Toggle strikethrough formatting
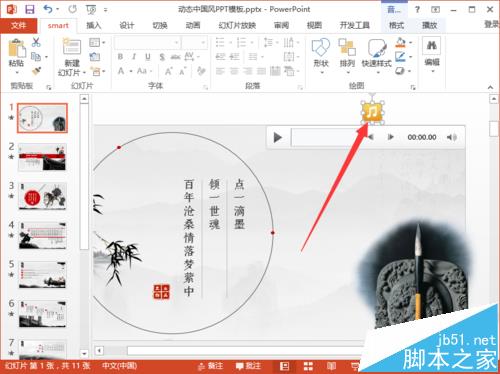This screenshot has height=374, width=500. point(175,57)
